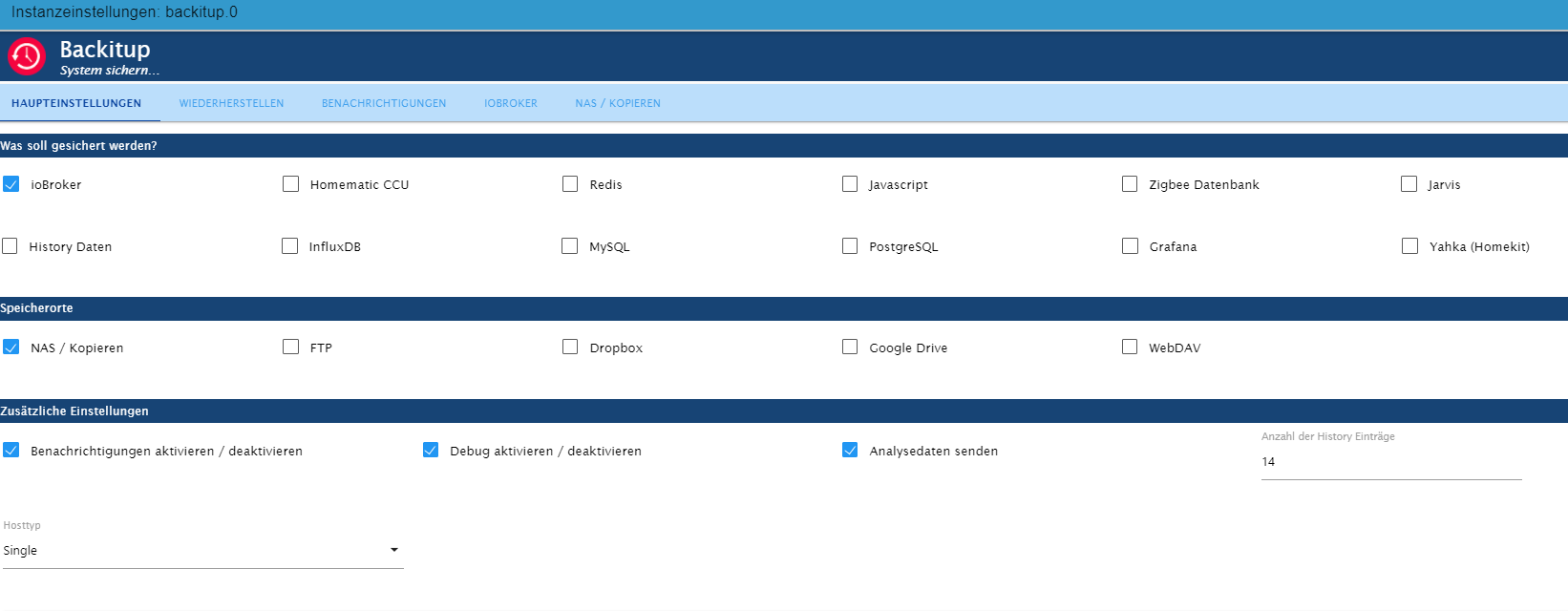The height and width of the screenshot is (611, 1568).
Task: Toggle Benachrichtigungen aktivieren / deaktivieren checkbox
Action: pos(11,450)
